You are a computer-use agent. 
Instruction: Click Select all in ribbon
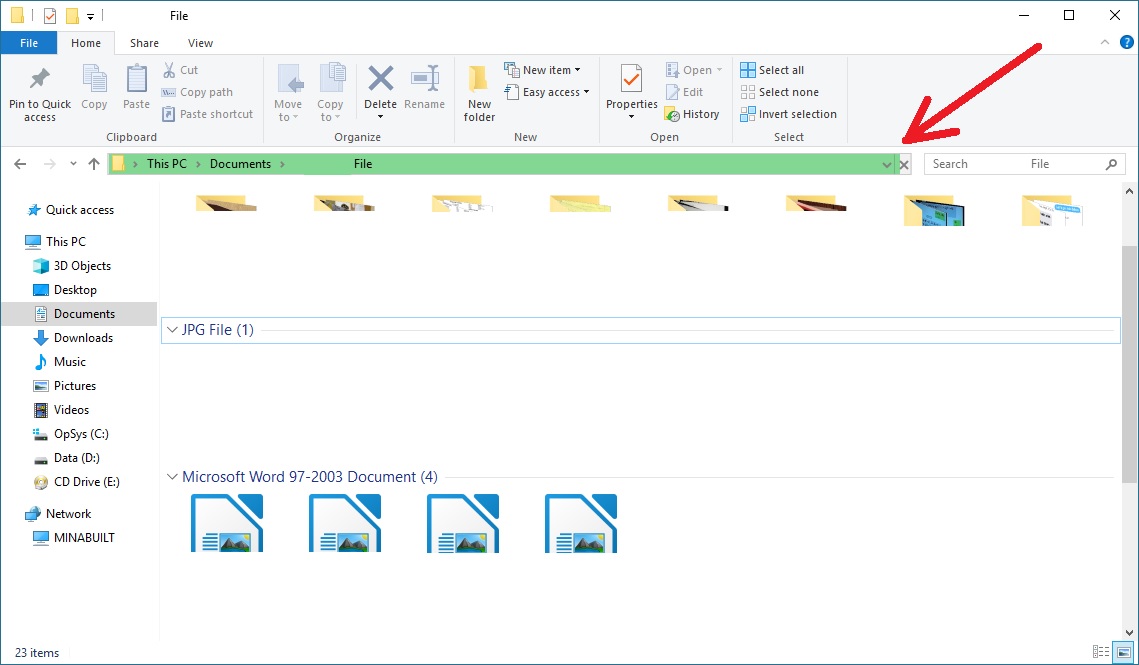pos(772,70)
